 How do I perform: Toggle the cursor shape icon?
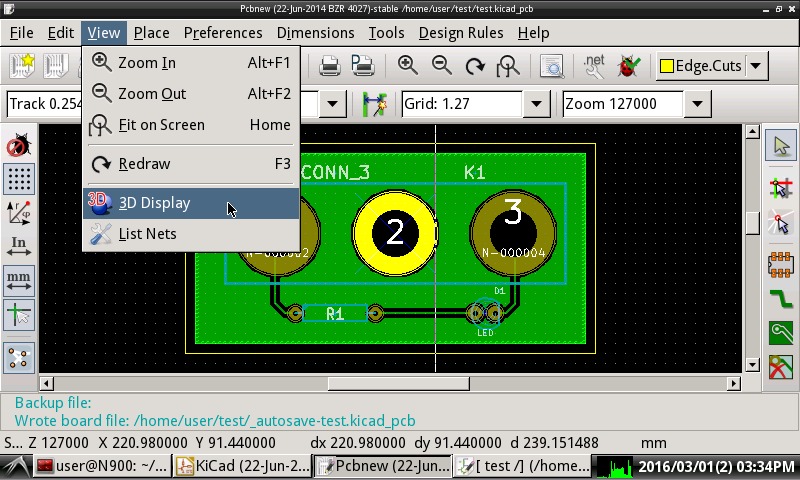coord(19,314)
